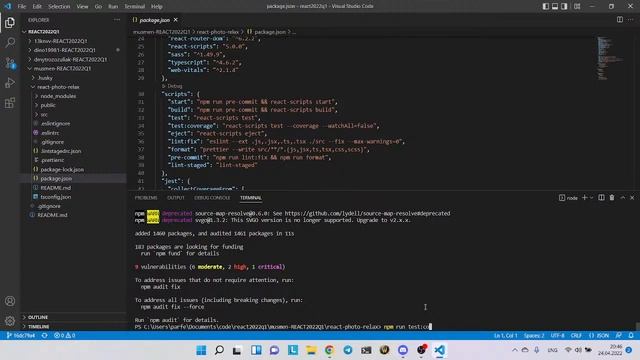640x360 pixels.
Task: Change indentation via Spaces: 2
Action: tap(534, 336)
